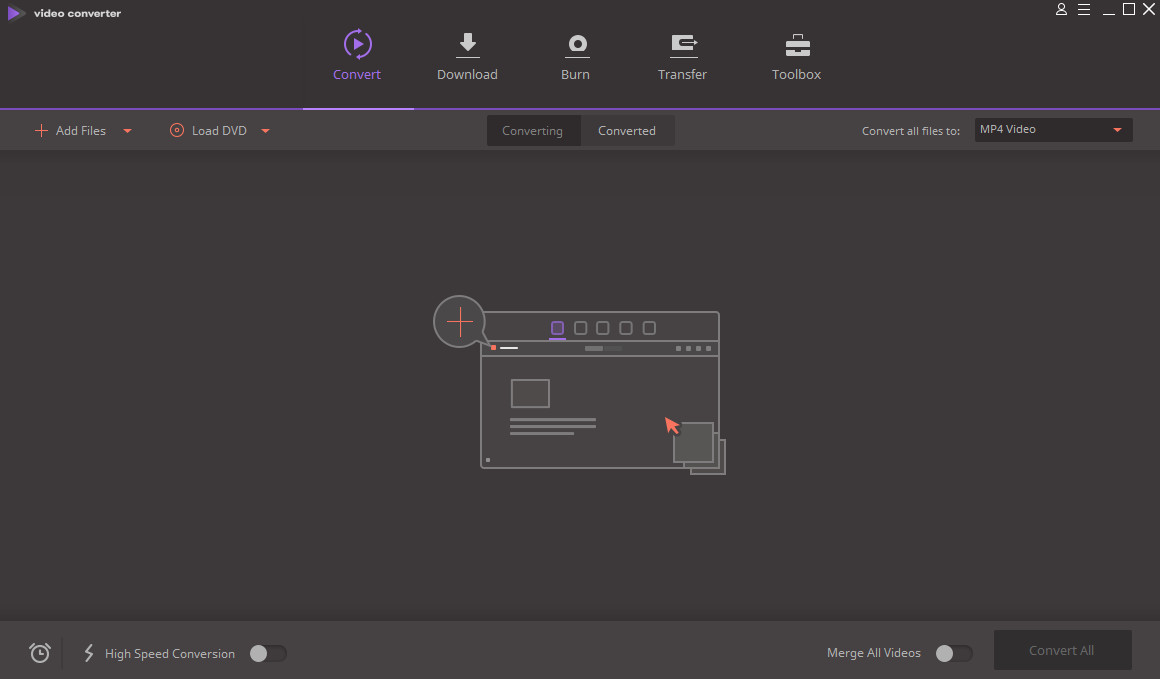
Task: Click the Add Files button
Action: (x=70, y=131)
